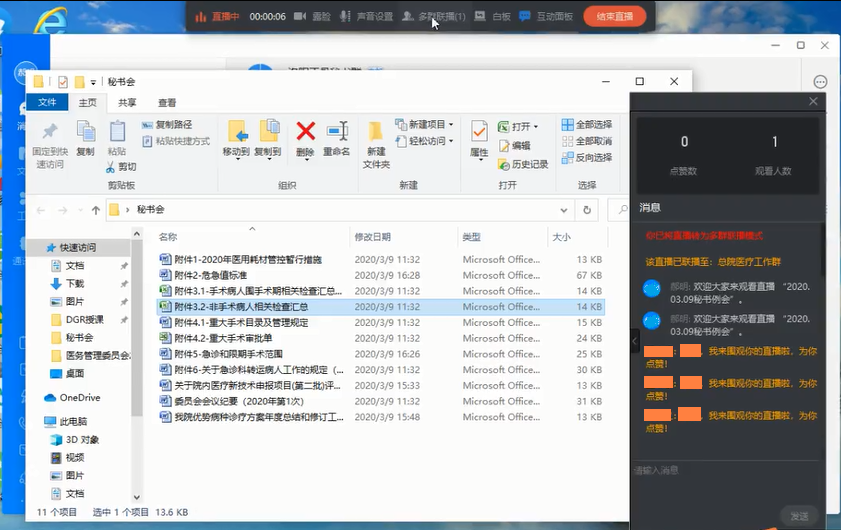Click the Forward navigation arrow
Image resolution: width=841 pixels, height=530 pixels.
[x=63, y=210]
